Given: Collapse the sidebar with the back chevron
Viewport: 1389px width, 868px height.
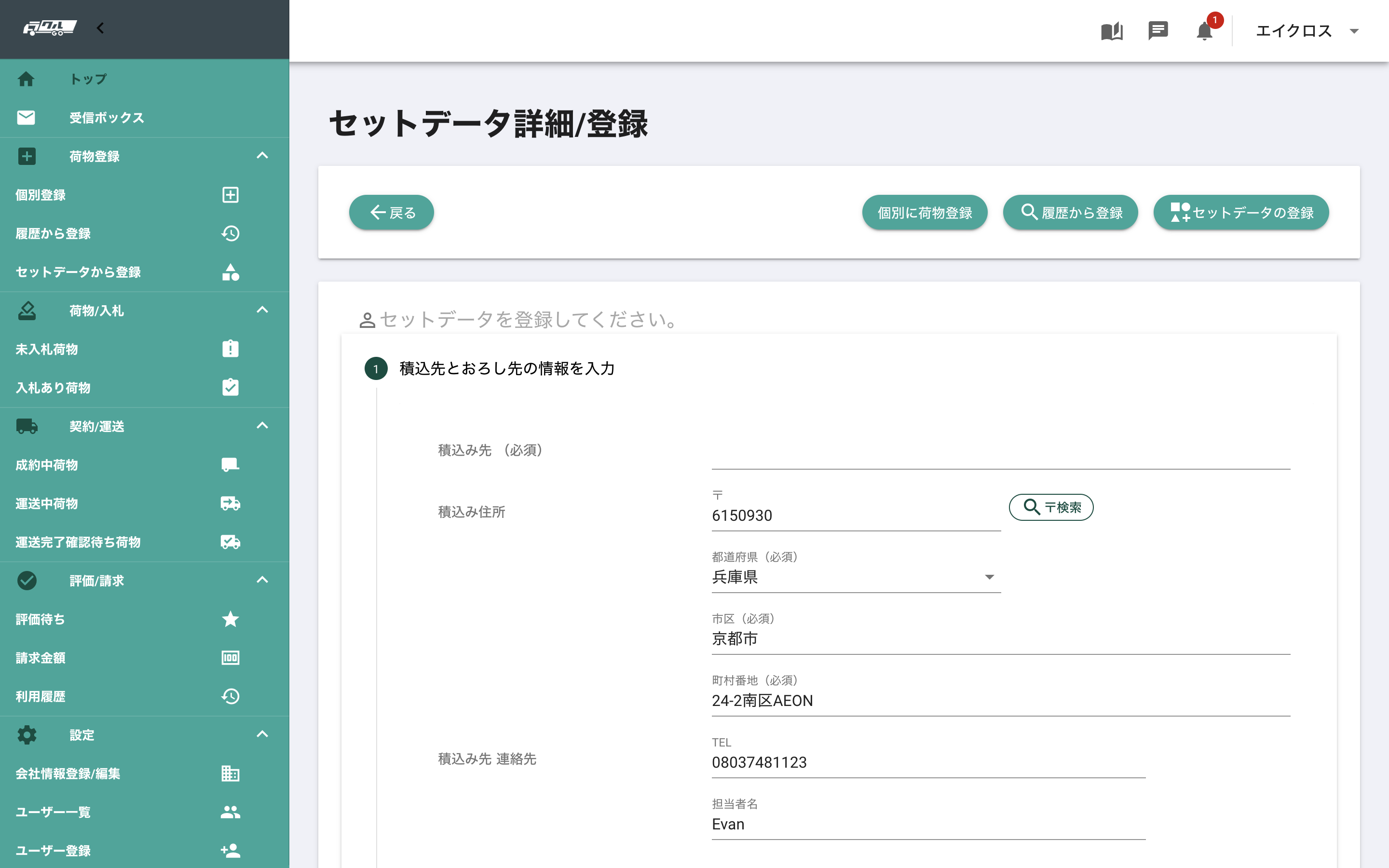Looking at the screenshot, I should tap(100, 28).
